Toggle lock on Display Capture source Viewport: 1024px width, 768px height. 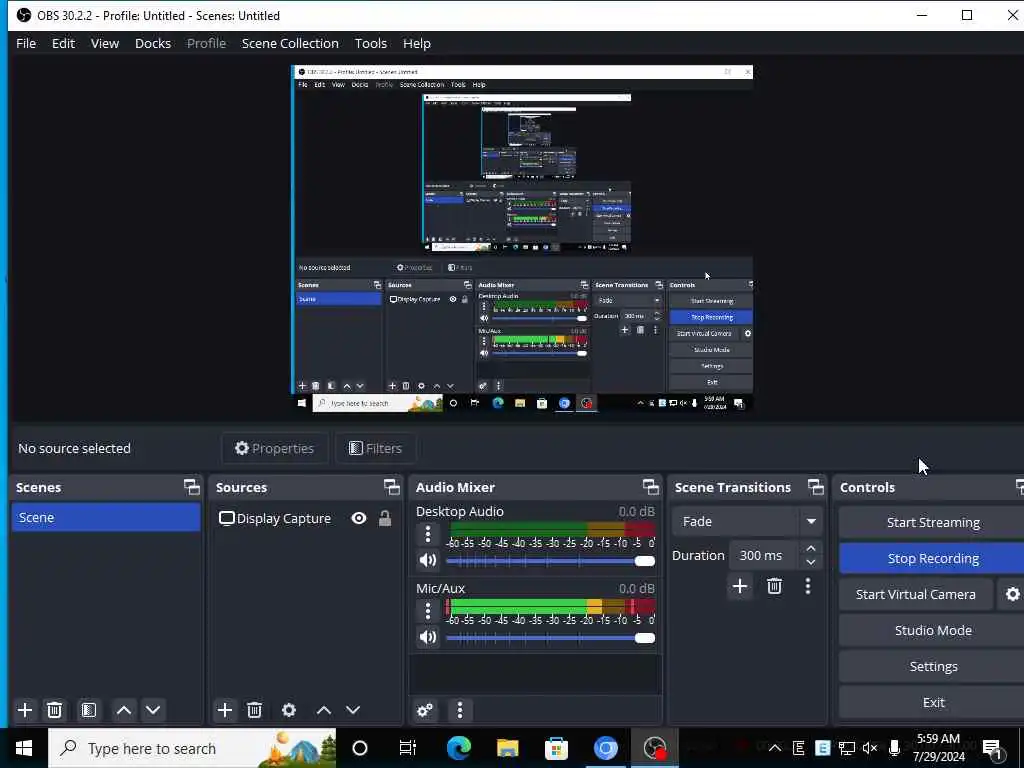385,519
